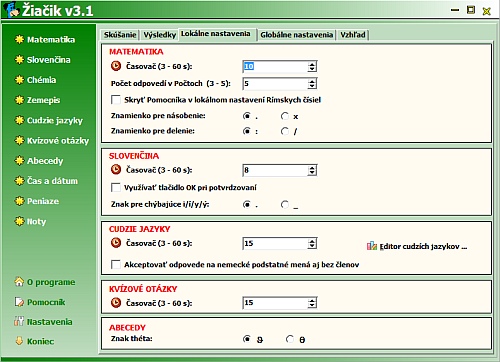
Task: Open the Matematika section in sidebar
Action: coord(51,40)
